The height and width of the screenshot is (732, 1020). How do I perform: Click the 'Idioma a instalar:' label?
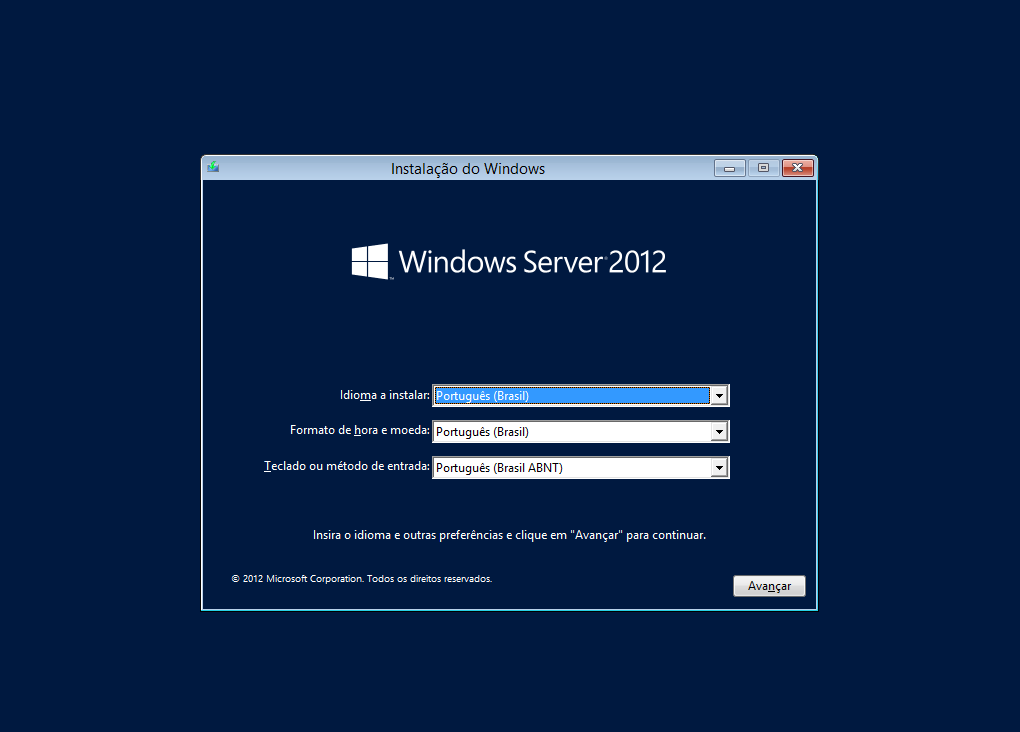click(384, 395)
